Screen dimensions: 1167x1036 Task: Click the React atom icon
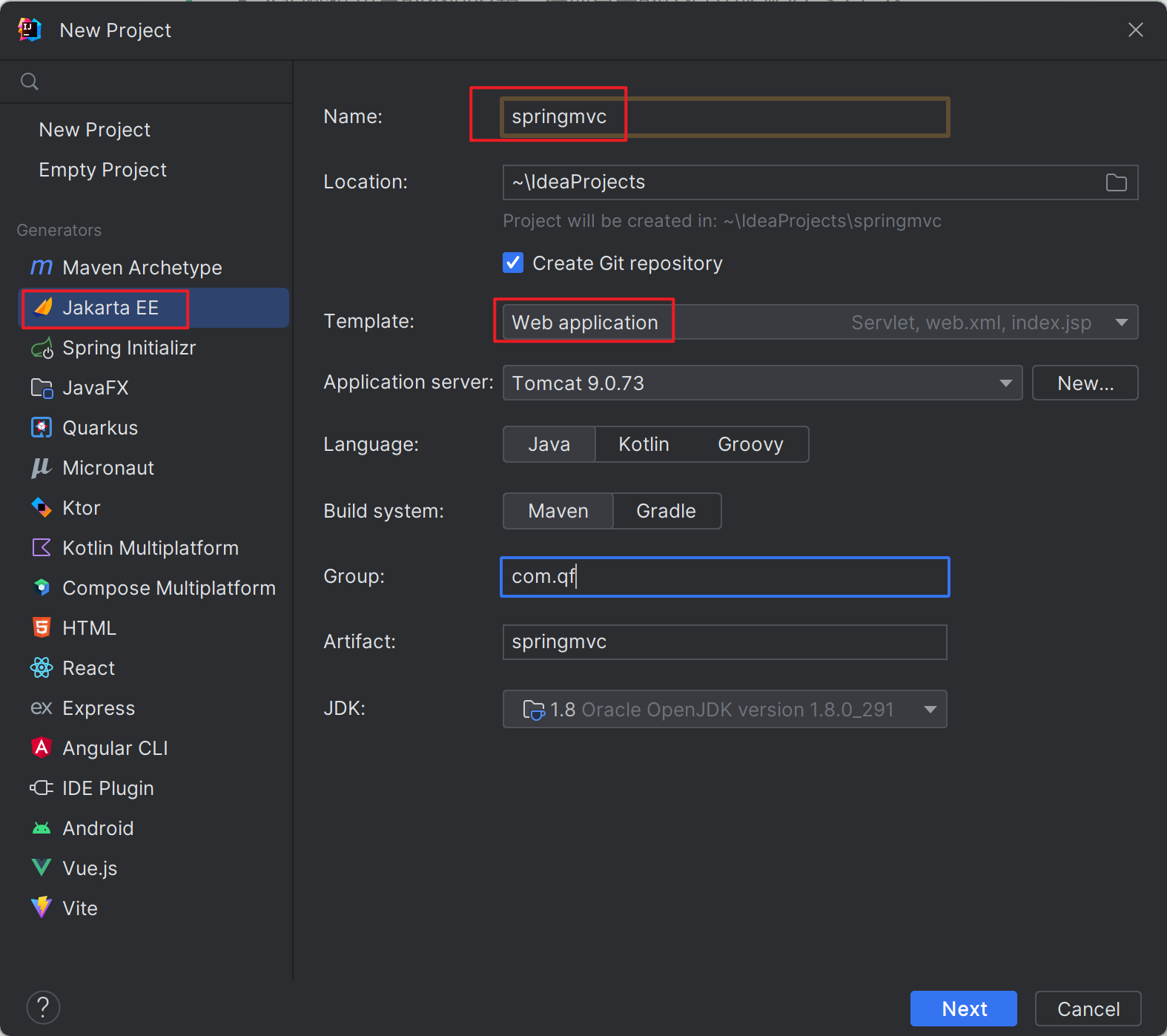point(42,668)
